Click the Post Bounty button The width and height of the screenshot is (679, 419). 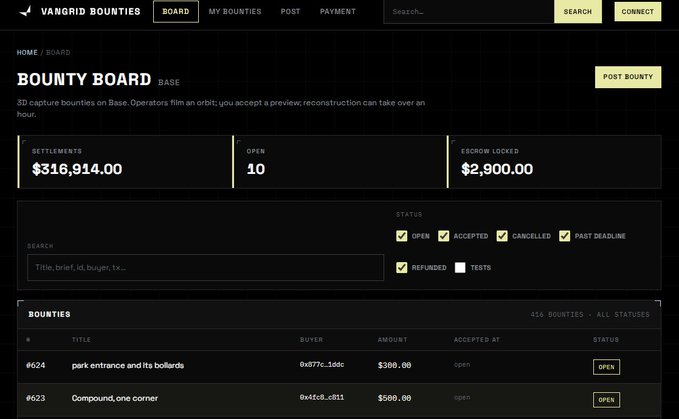pos(628,77)
